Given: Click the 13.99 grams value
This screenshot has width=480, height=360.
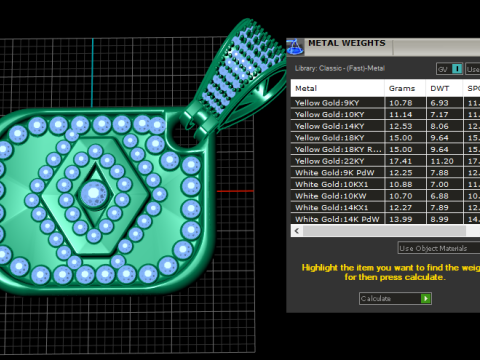Looking at the screenshot, I should tap(401, 219).
